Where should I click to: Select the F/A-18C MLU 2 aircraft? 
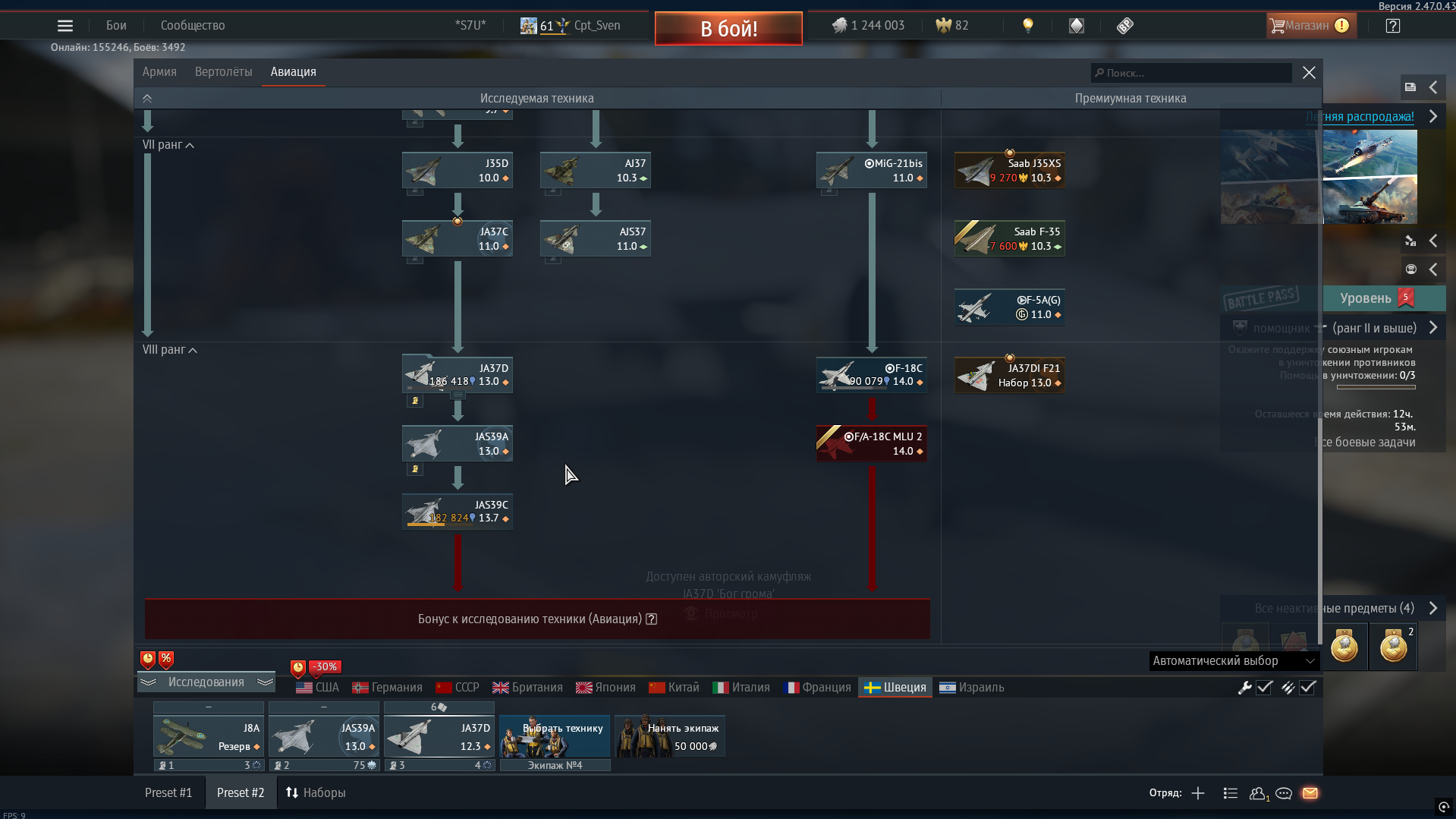tap(872, 443)
